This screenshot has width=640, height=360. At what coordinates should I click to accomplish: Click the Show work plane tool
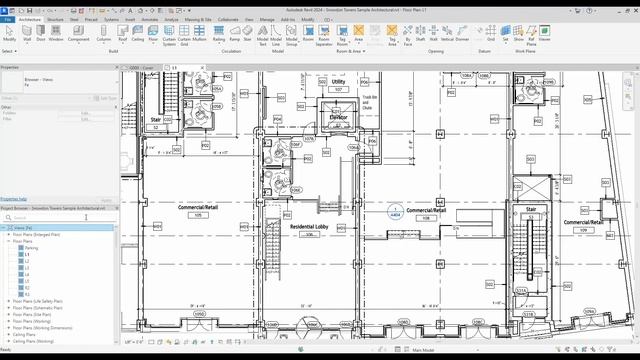click(518, 33)
